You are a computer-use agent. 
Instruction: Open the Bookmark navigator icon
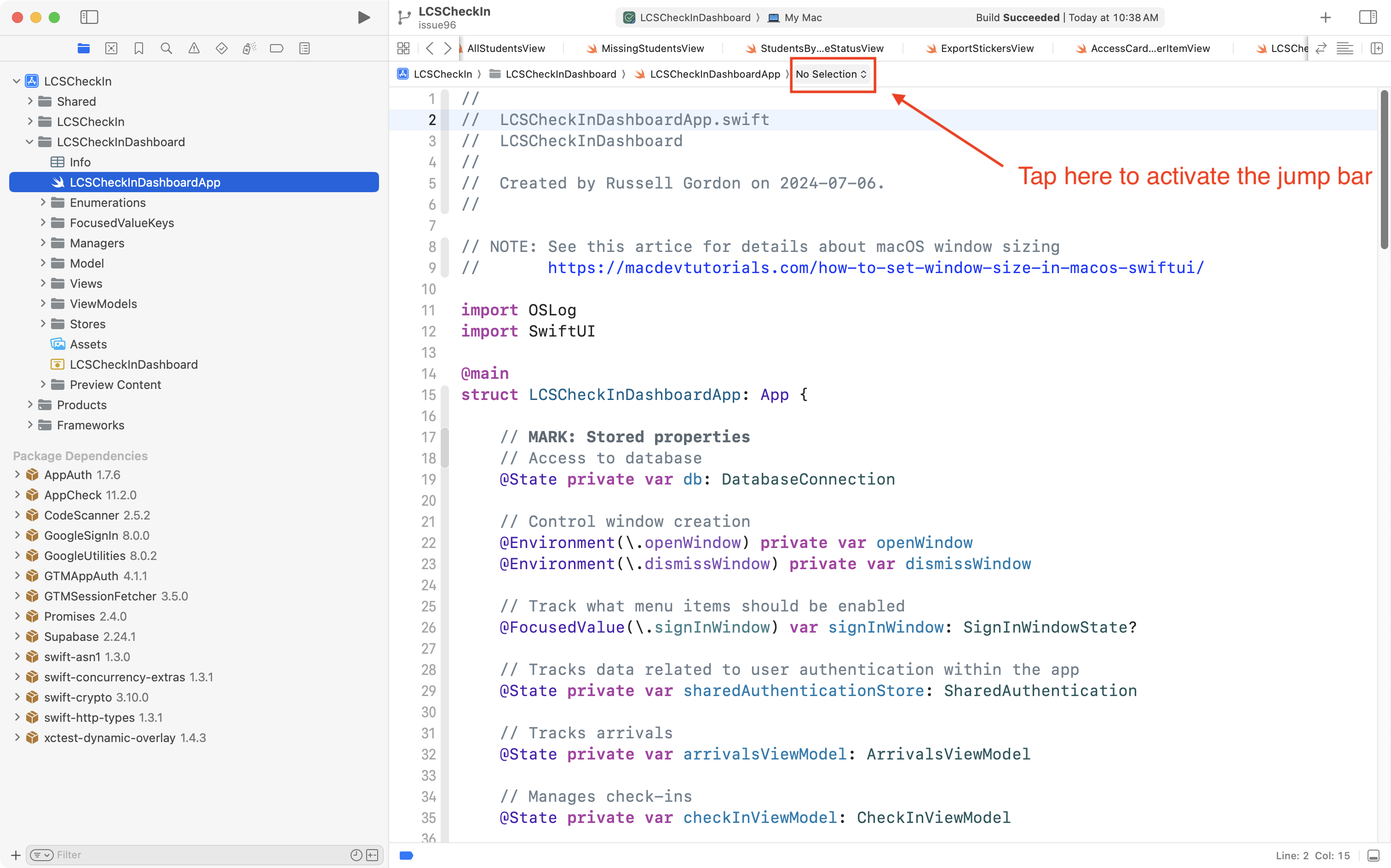coord(139,49)
